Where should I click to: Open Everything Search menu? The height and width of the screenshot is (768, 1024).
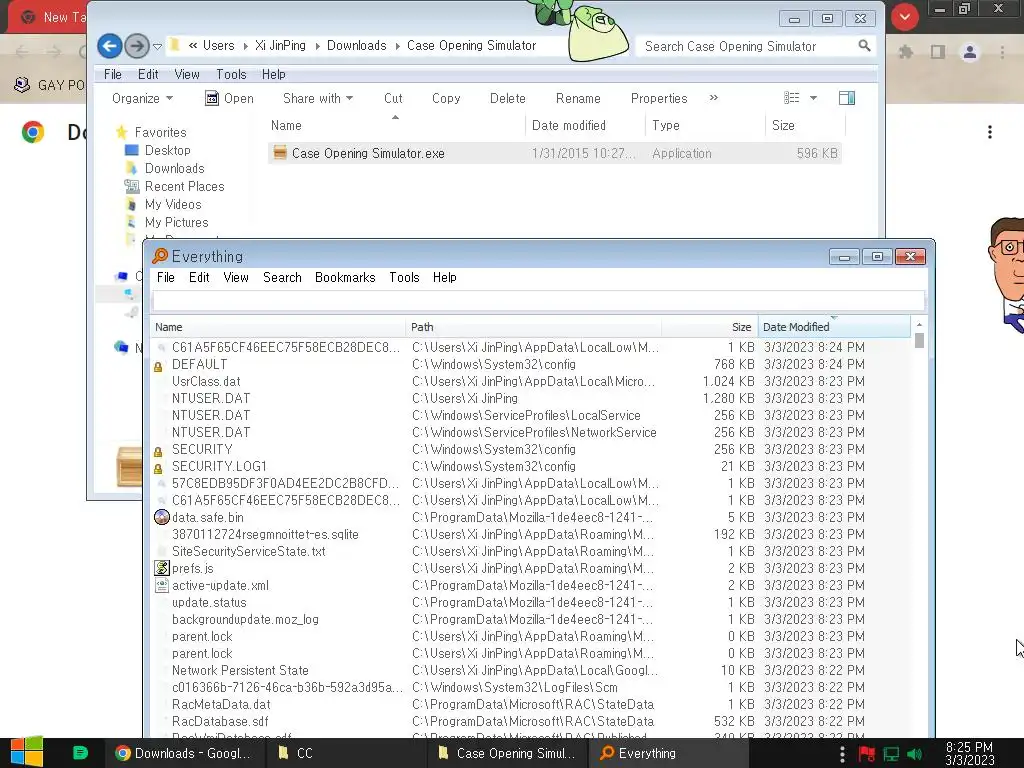(x=282, y=278)
